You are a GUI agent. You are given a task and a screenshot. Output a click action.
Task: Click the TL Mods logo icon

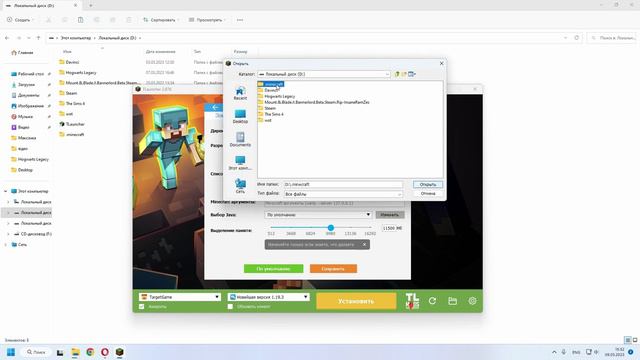click(412, 301)
